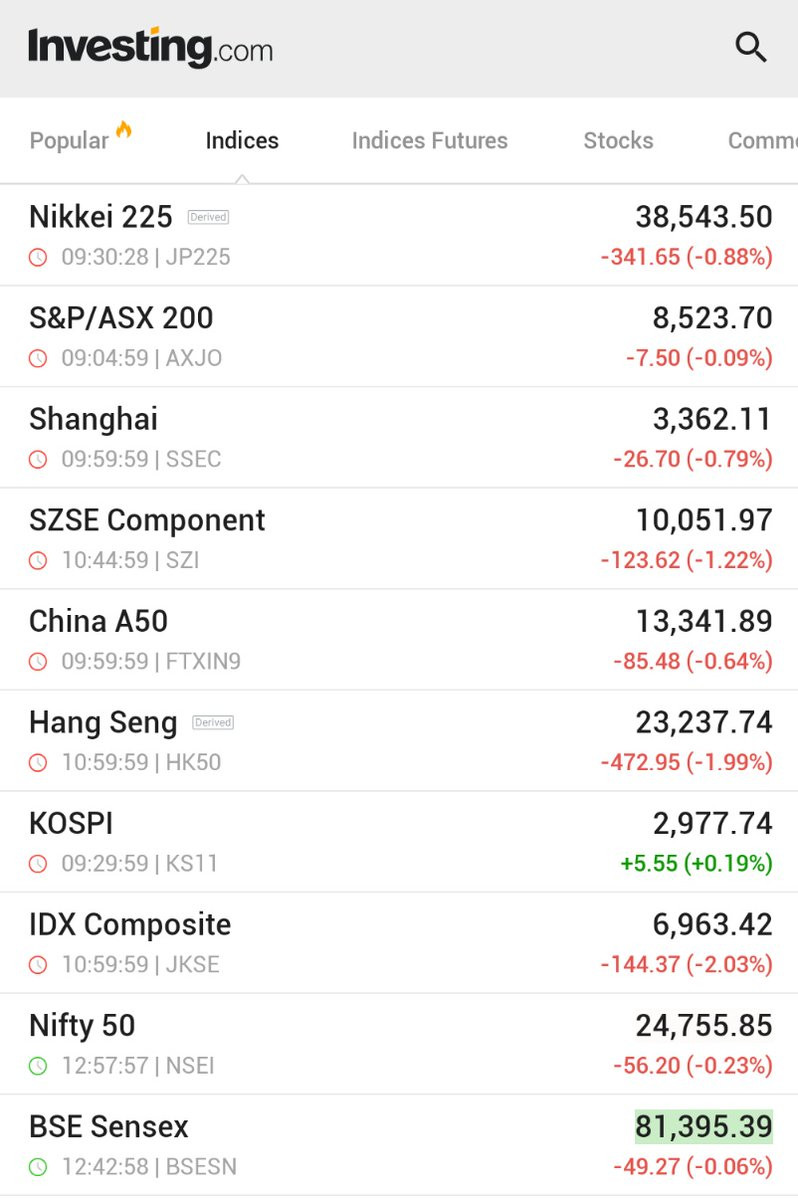Tap the highlighted BSE Sensex price 81,395.39
The image size is (798, 1200).
click(704, 1127)
